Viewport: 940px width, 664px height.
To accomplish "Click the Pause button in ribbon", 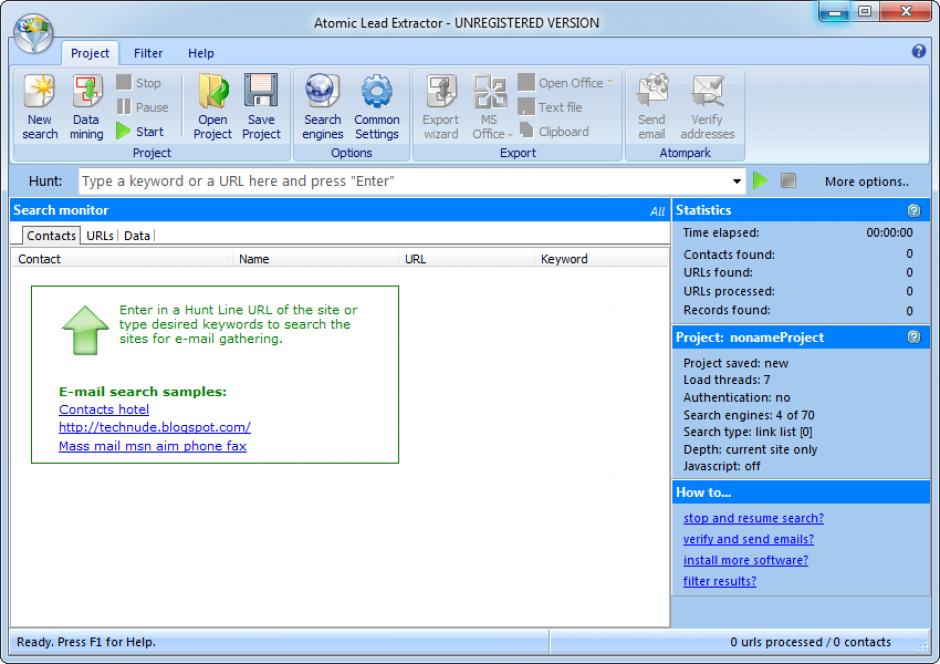I will [143, 107].
